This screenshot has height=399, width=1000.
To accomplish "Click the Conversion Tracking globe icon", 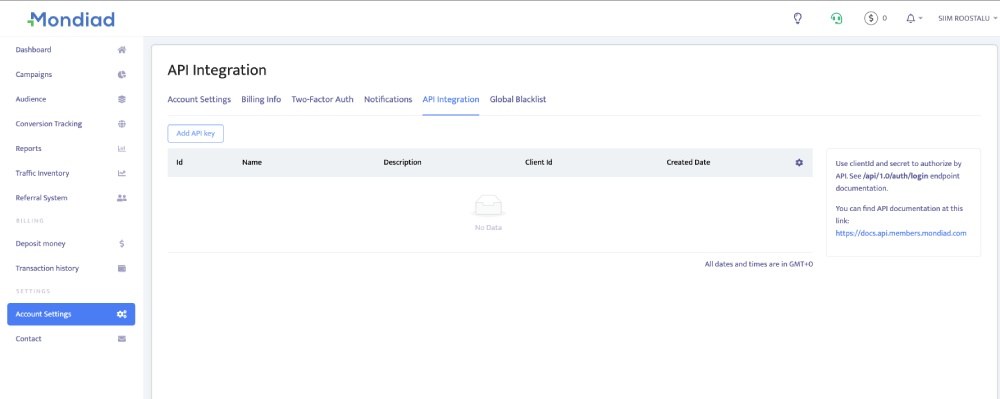I will coord(122,124).
